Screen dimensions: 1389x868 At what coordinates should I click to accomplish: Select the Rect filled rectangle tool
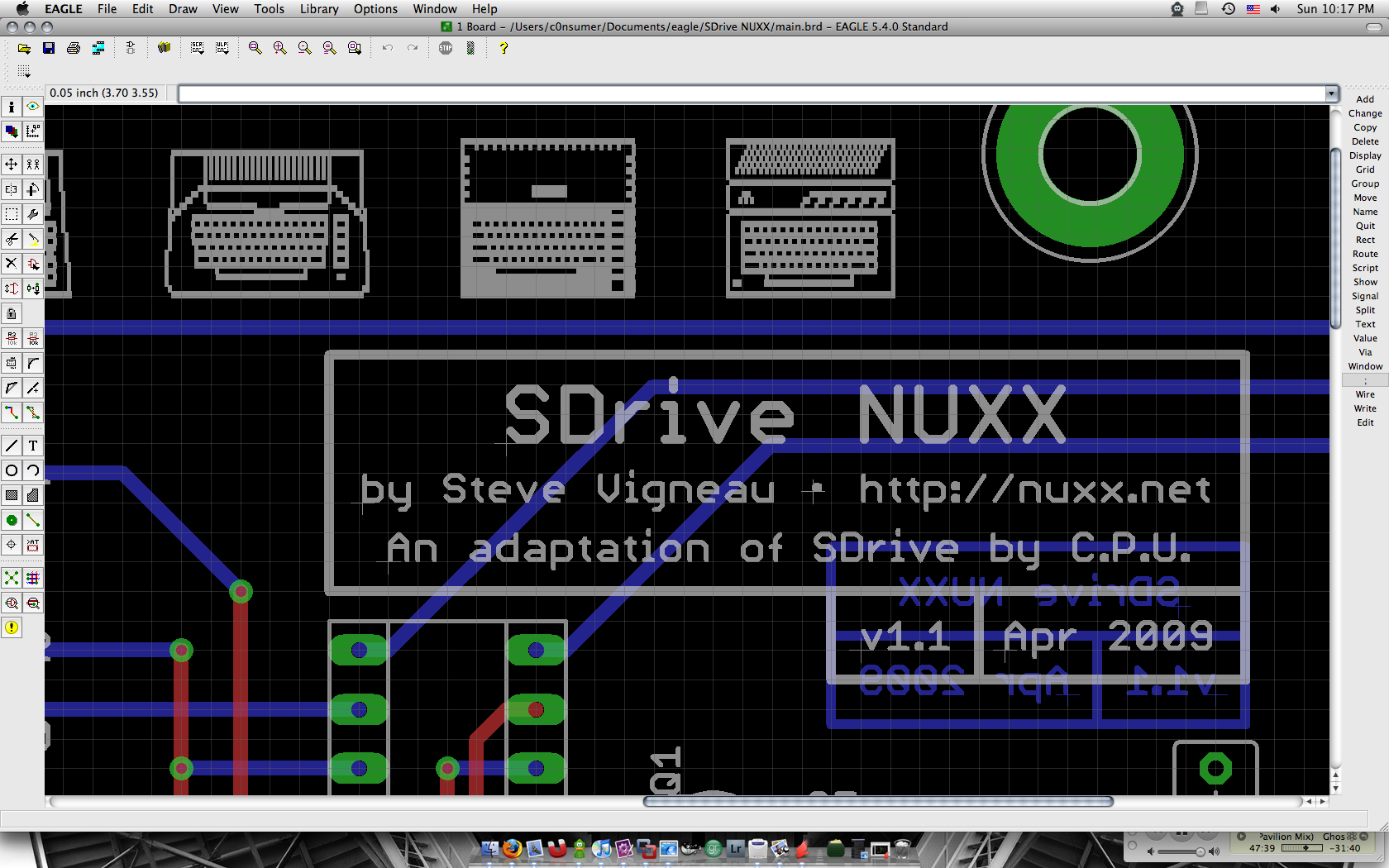[12, 495]
